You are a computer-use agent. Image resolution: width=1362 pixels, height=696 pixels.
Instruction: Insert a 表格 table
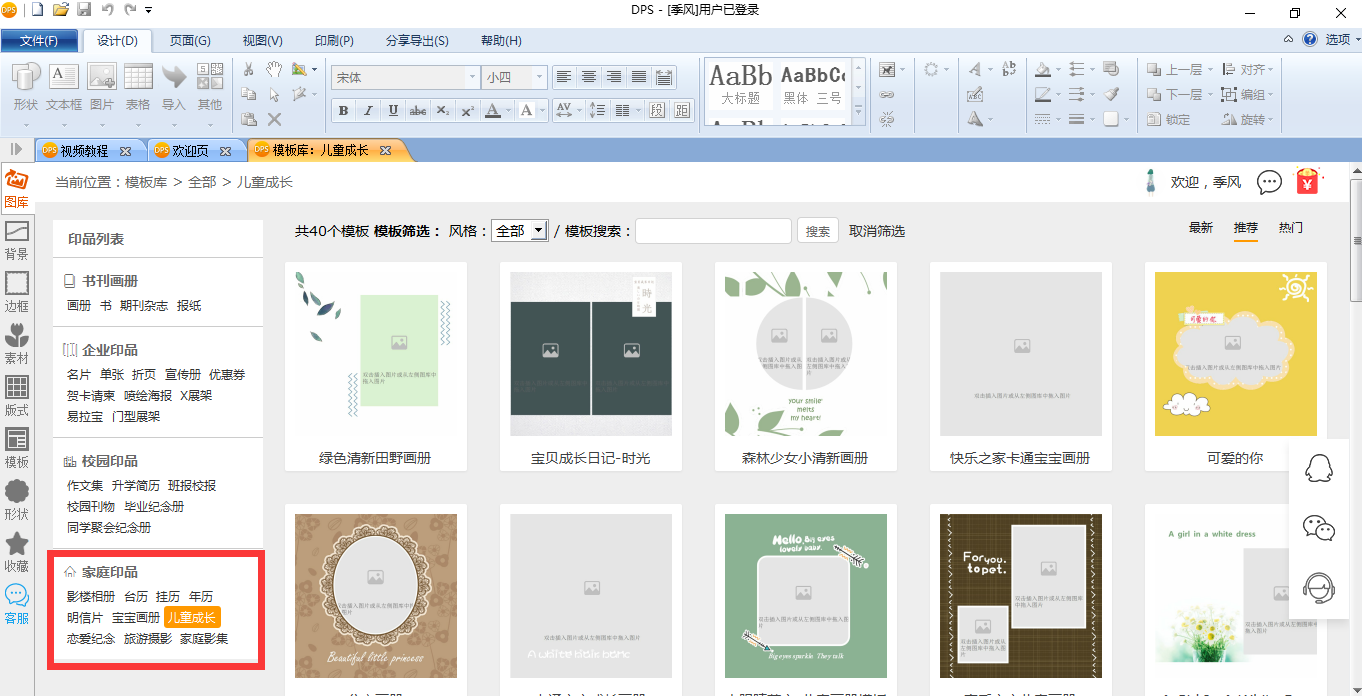click(x=138, y=85)
